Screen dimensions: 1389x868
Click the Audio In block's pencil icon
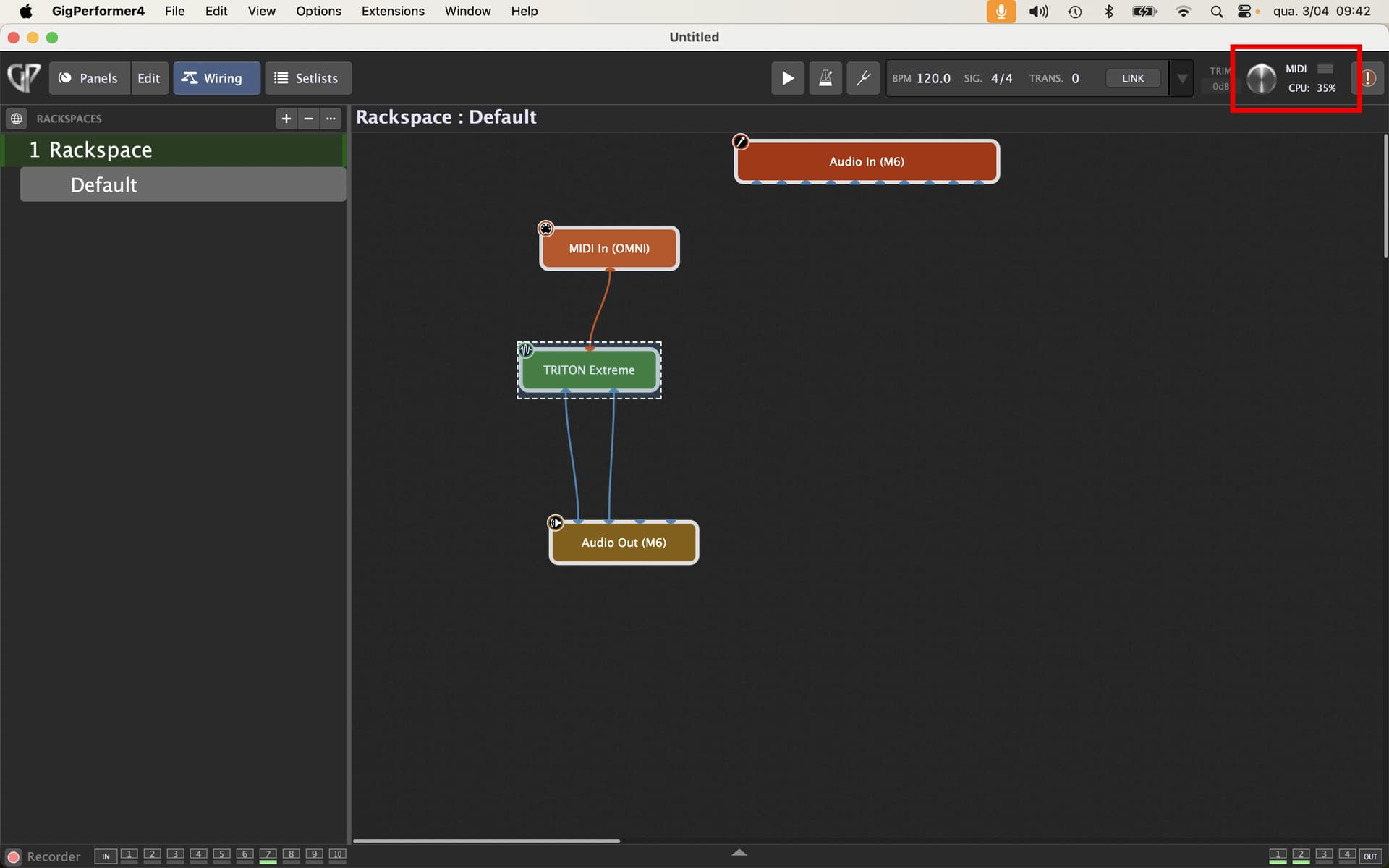point(740,142)
